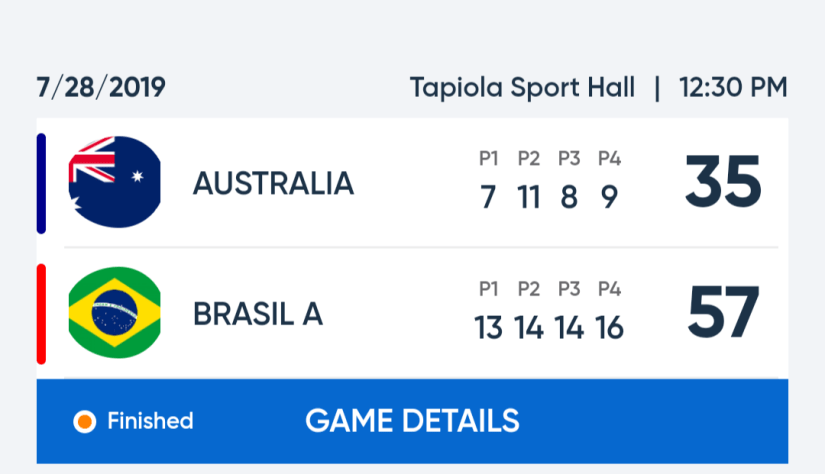Select Australia's P4 score of 9
Image resolution: width=825 pixels, height=474 pixels.
pos(609,197)
